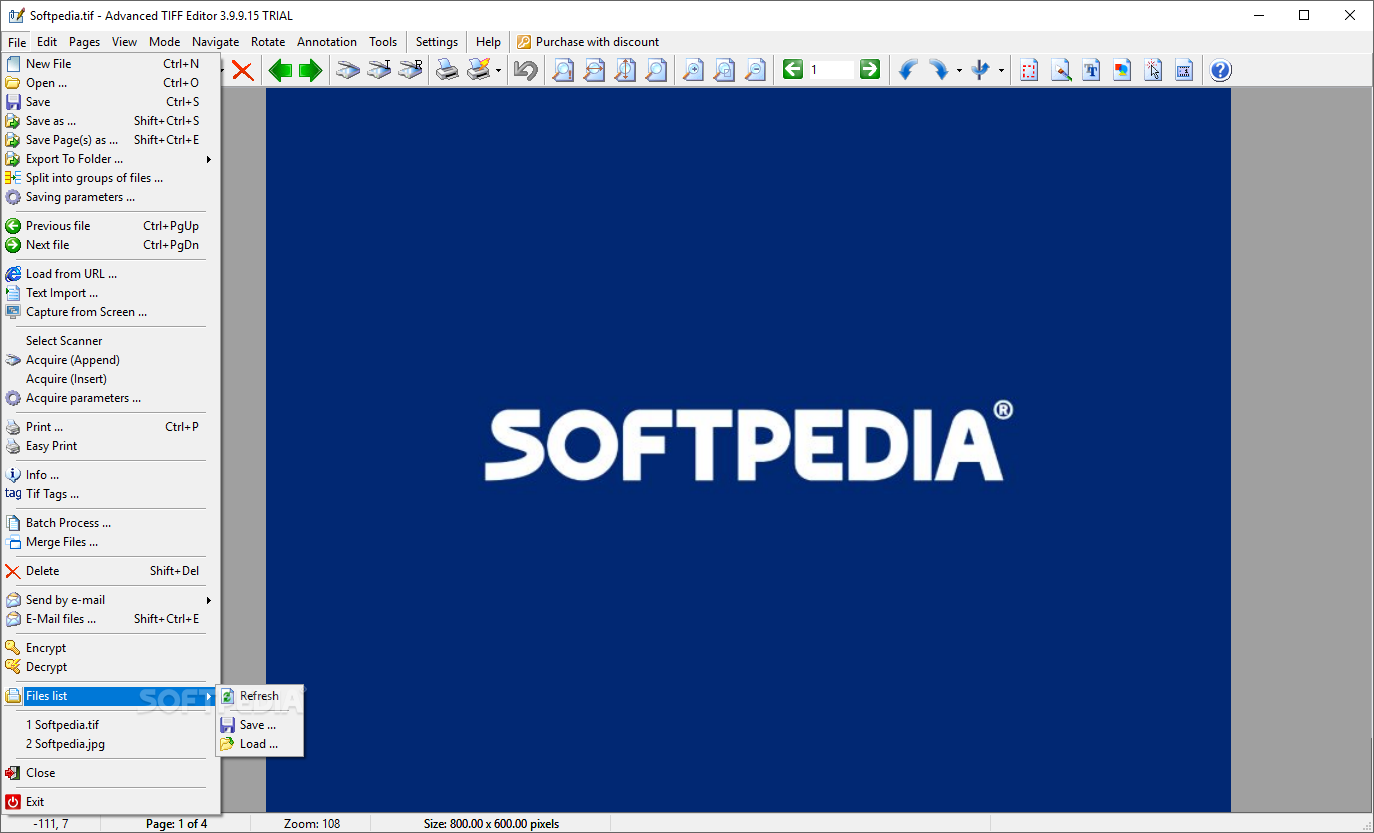Viewport: 1374px width, 833px height.
Task: Click the zoom in plus magnifier icon
Action: 692,70
